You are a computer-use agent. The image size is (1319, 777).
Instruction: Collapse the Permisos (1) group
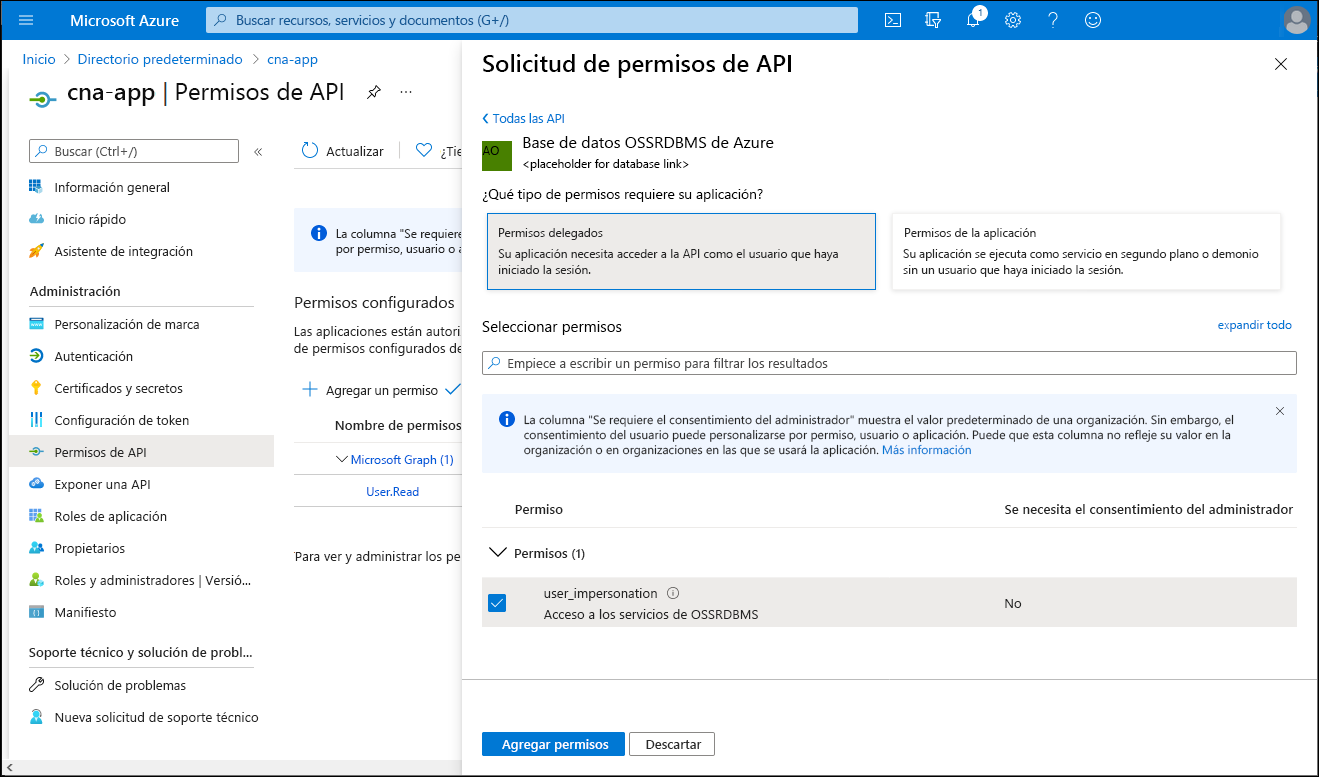(497, 553)
